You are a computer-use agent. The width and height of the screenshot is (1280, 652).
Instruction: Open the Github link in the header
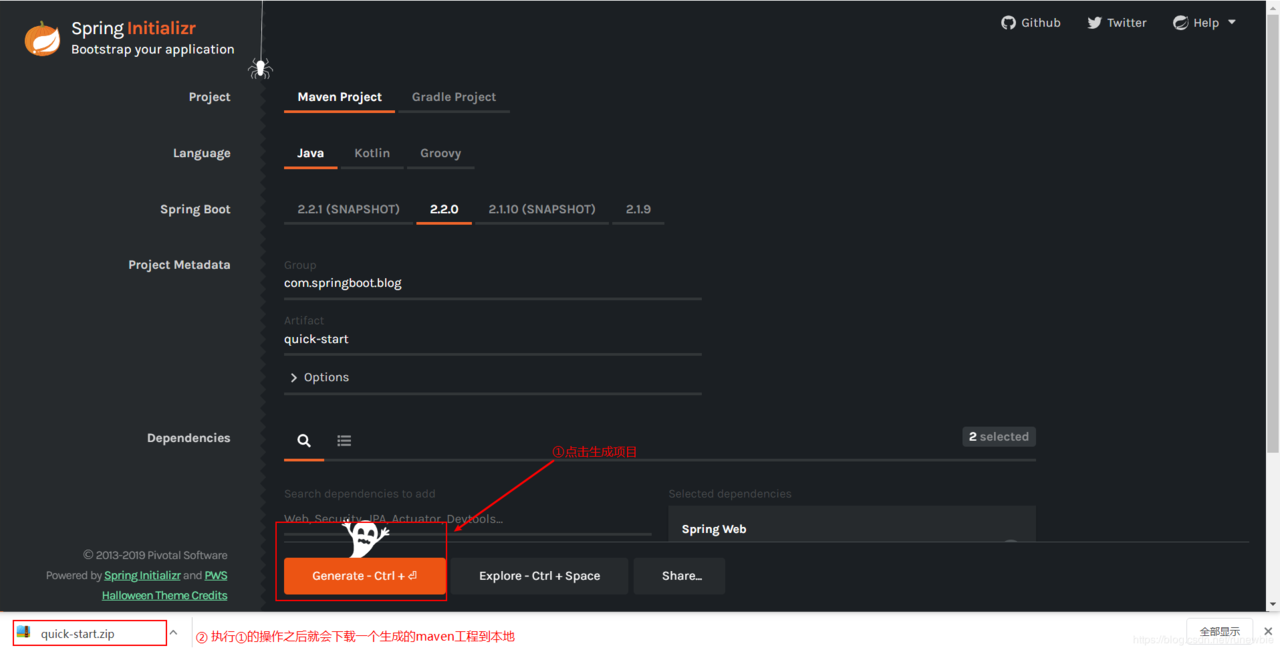click(x=1031, y=22)
